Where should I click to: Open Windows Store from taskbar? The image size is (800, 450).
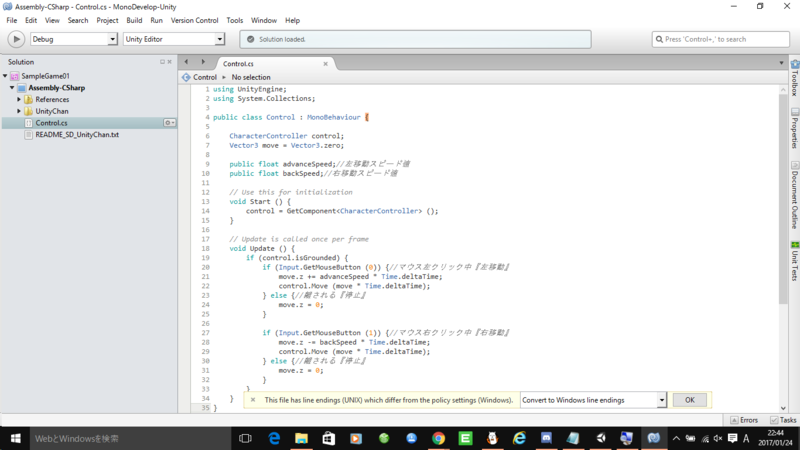pos(329,438)
